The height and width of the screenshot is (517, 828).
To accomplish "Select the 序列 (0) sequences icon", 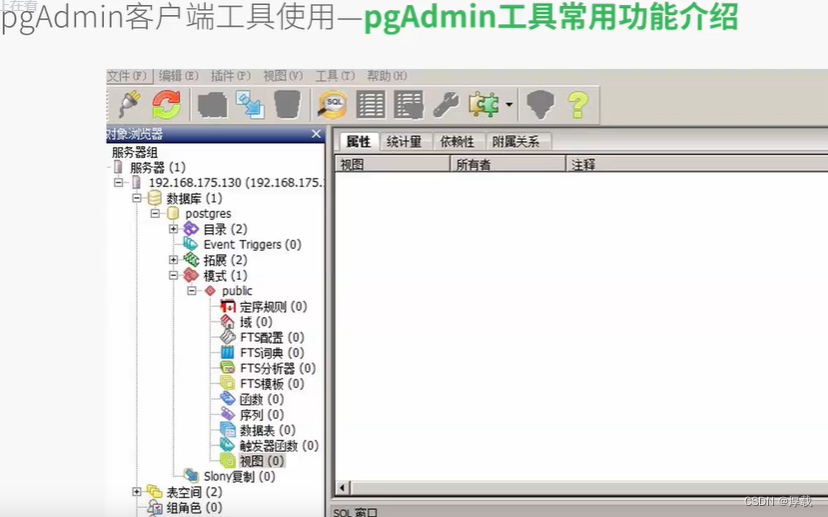I will [x=228, y=414].
